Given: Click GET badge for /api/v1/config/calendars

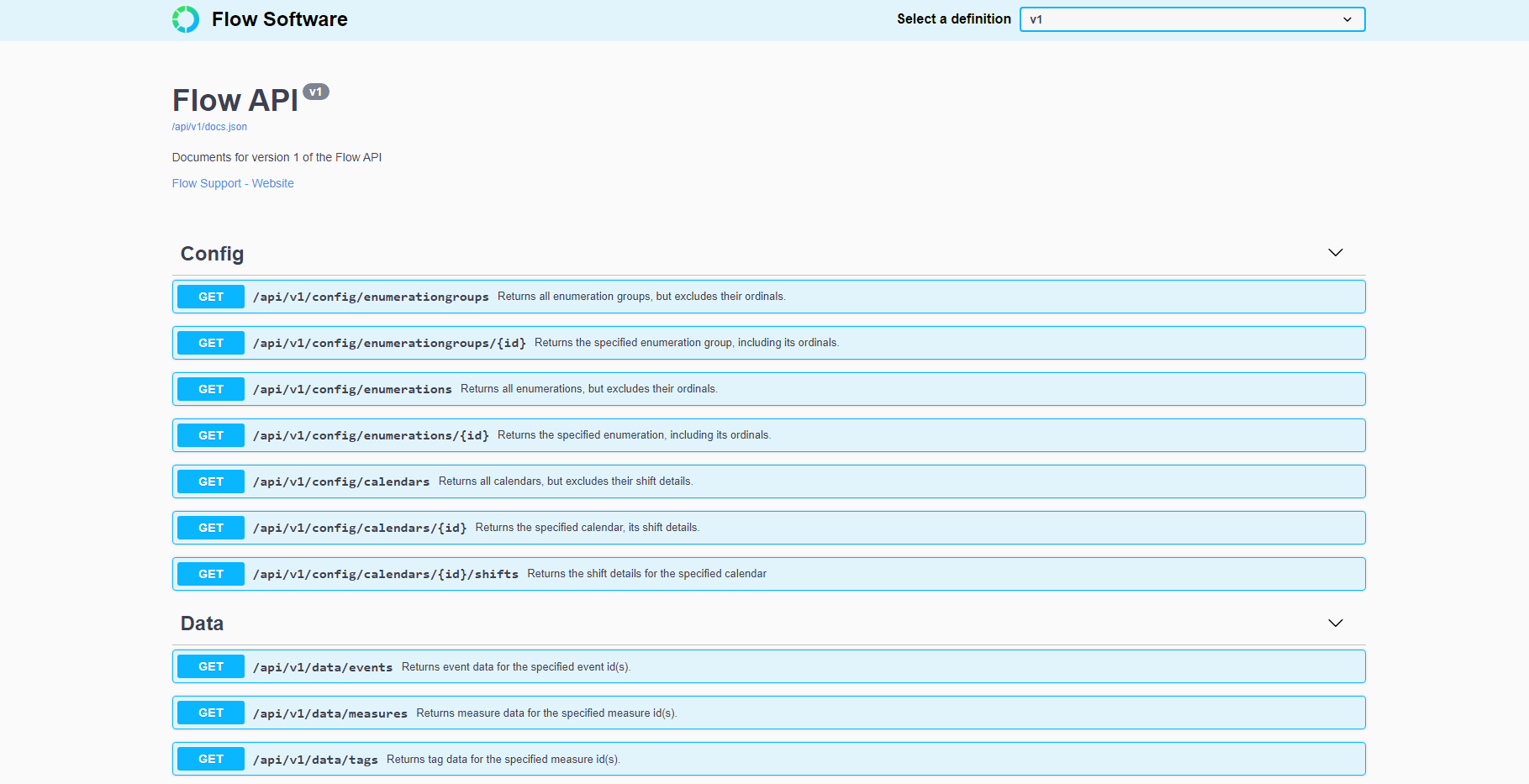Looking at the screenshot, I should 211,481.
